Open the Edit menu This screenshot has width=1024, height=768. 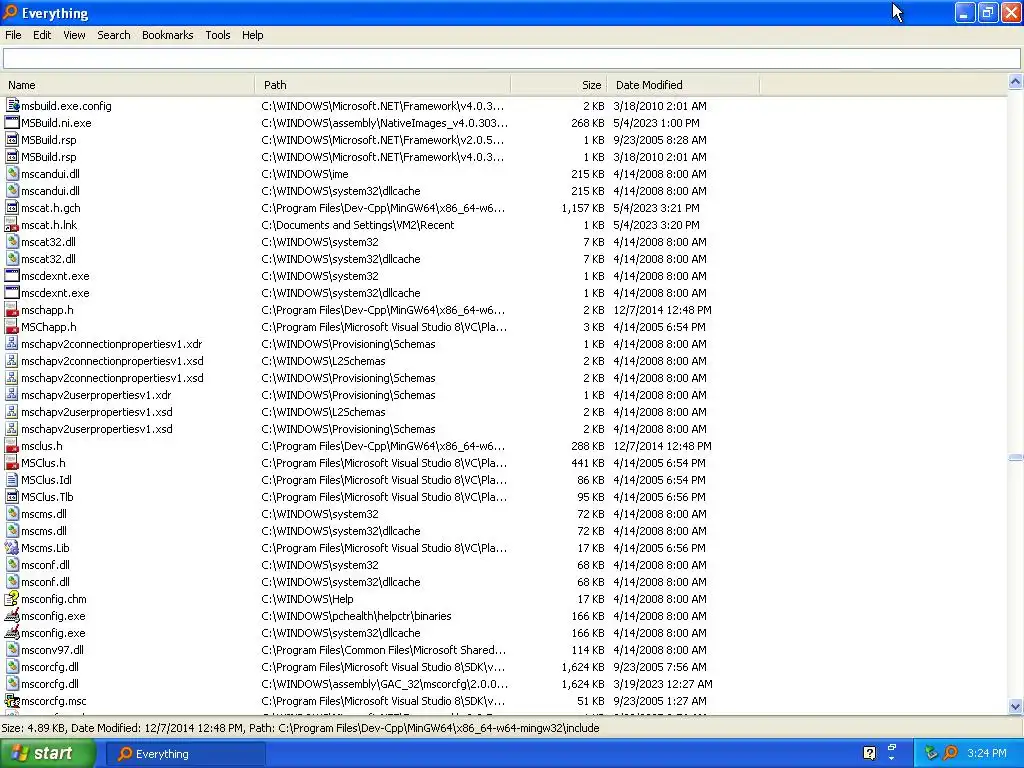point(42,35)
